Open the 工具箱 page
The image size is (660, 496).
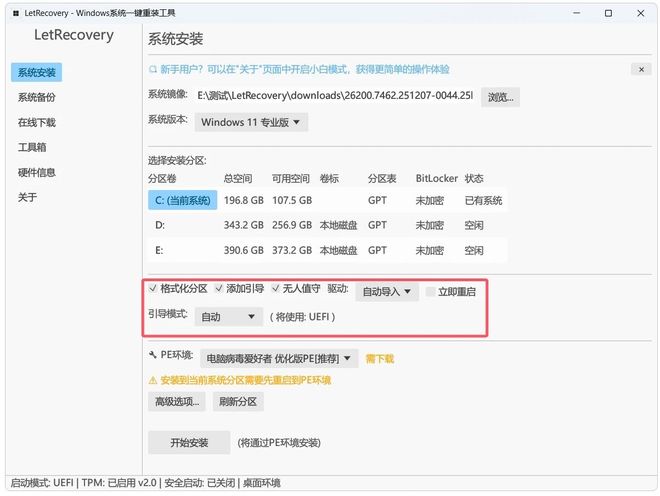(32, 147)
